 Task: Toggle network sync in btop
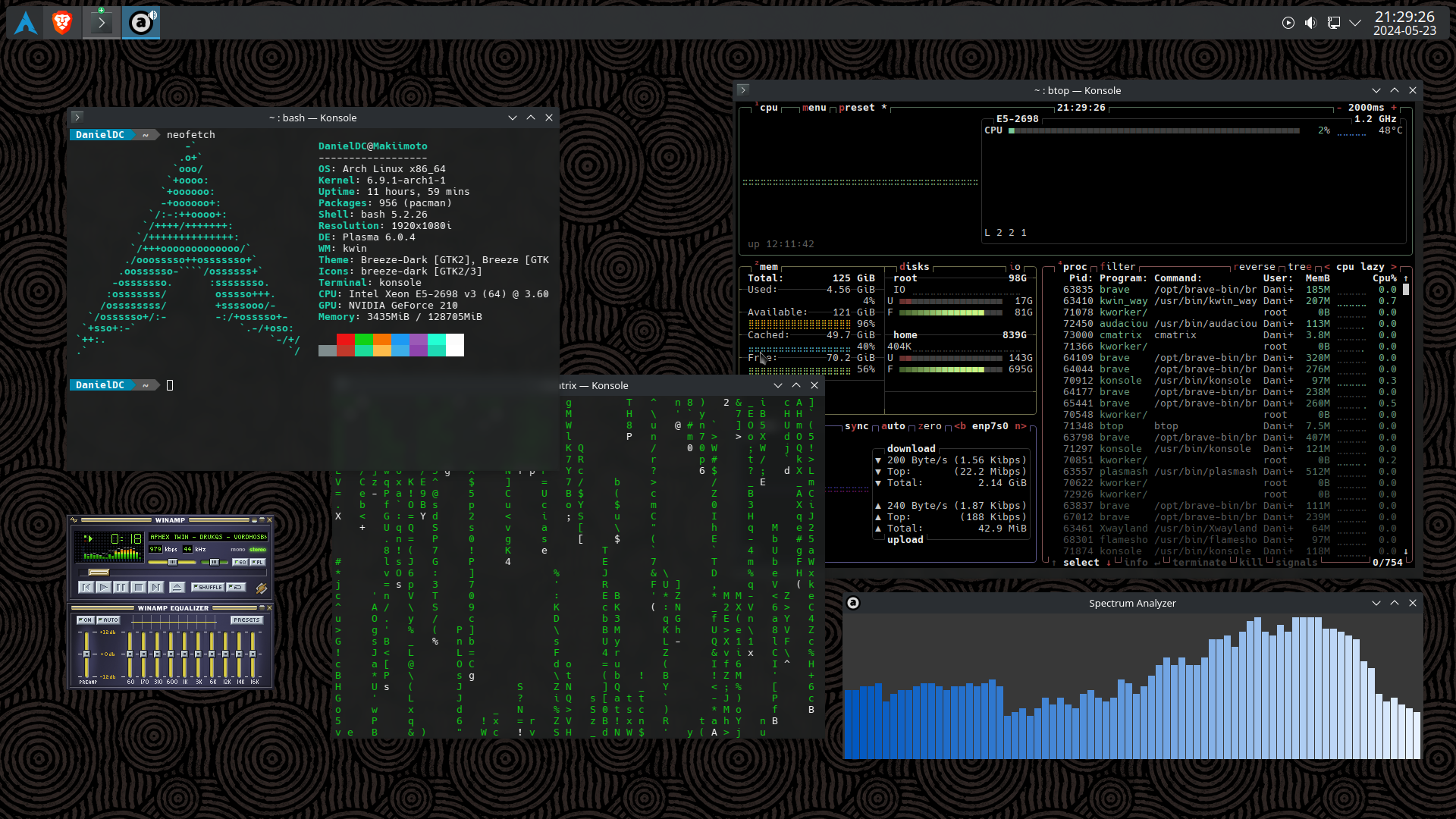coord(857,426)
